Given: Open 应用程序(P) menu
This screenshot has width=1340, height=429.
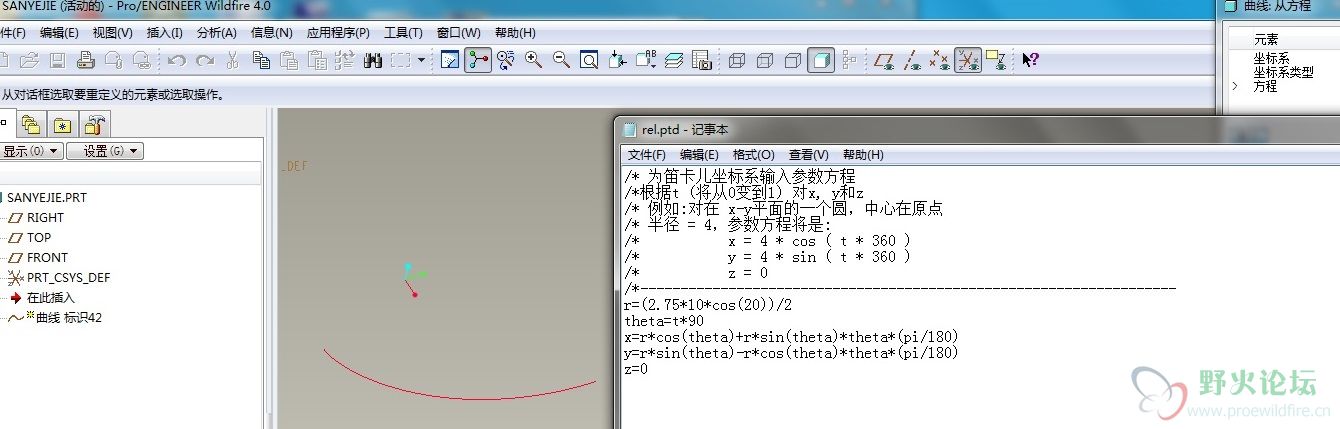Looking at the screenshot, I should point(338,33).
